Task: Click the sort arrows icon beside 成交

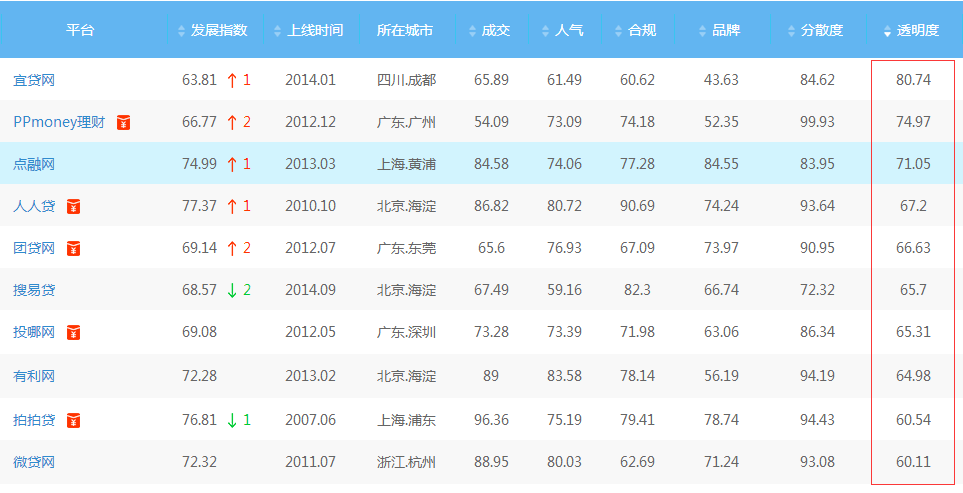Action: (x=472, y=31)
